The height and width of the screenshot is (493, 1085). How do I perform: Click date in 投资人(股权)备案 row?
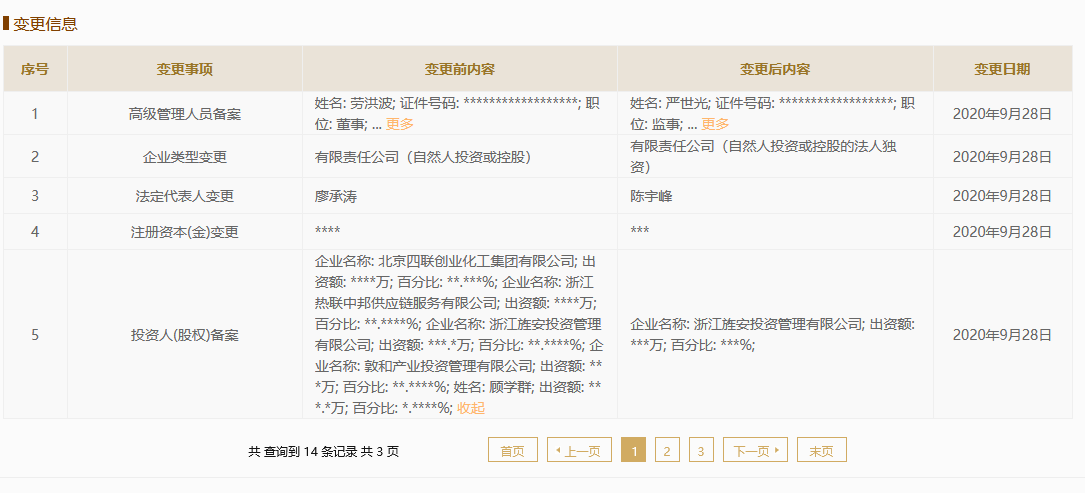coord(1002,335)
